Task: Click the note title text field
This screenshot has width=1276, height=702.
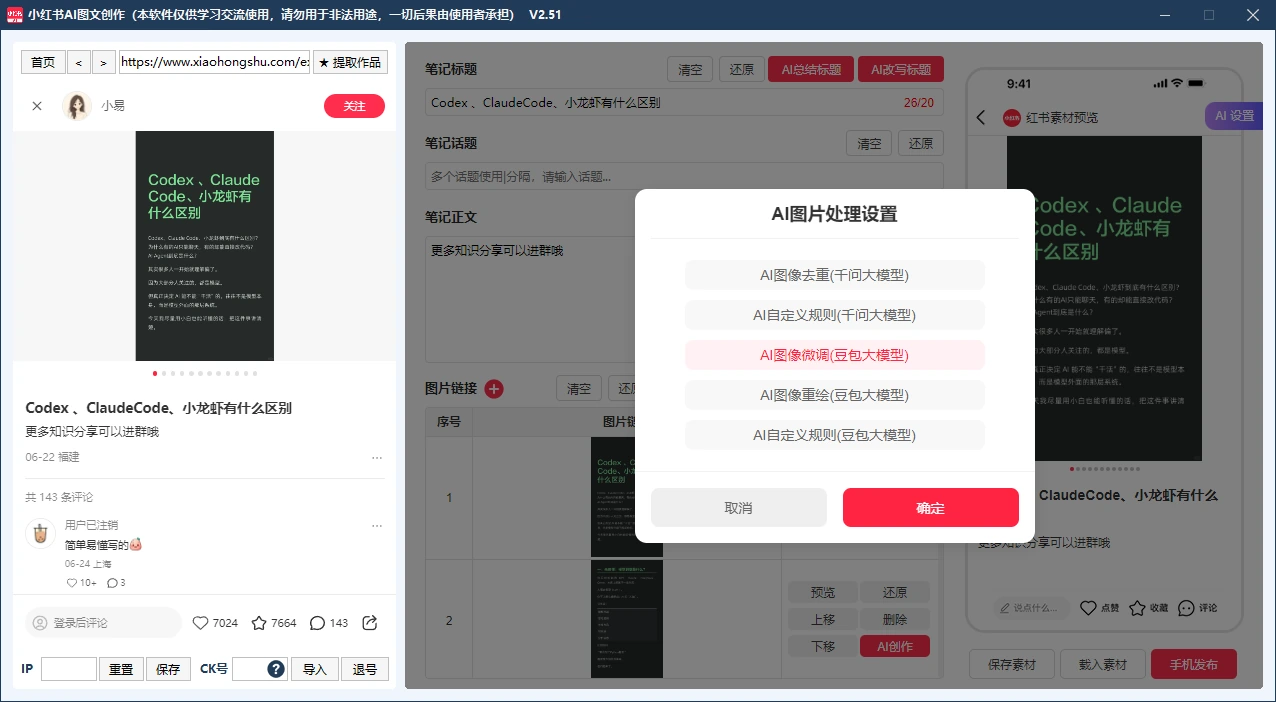Action: coord(684,102)
